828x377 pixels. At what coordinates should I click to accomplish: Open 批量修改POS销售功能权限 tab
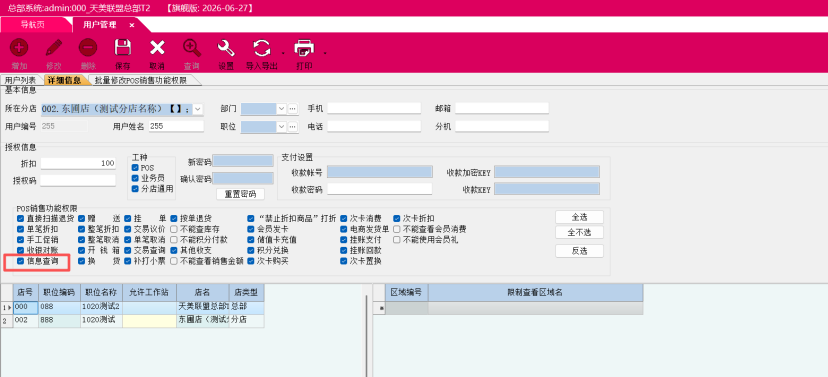pos(141,80)
